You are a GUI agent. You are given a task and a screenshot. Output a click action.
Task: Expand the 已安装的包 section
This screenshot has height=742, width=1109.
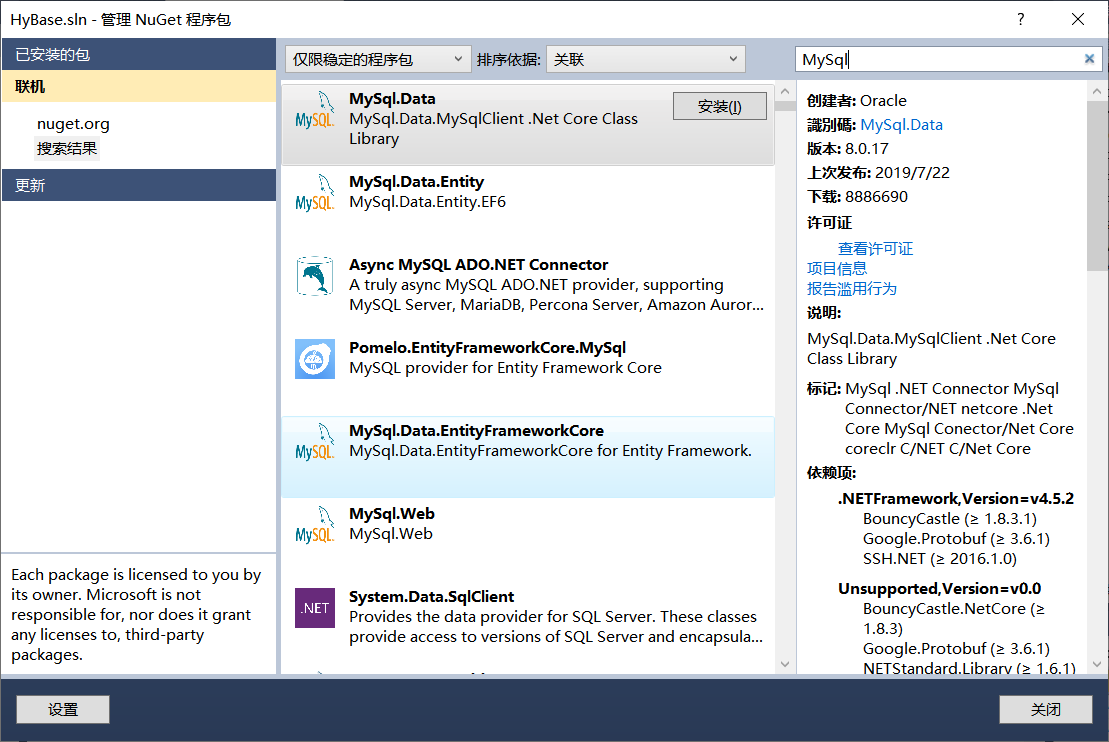point(139,54)
